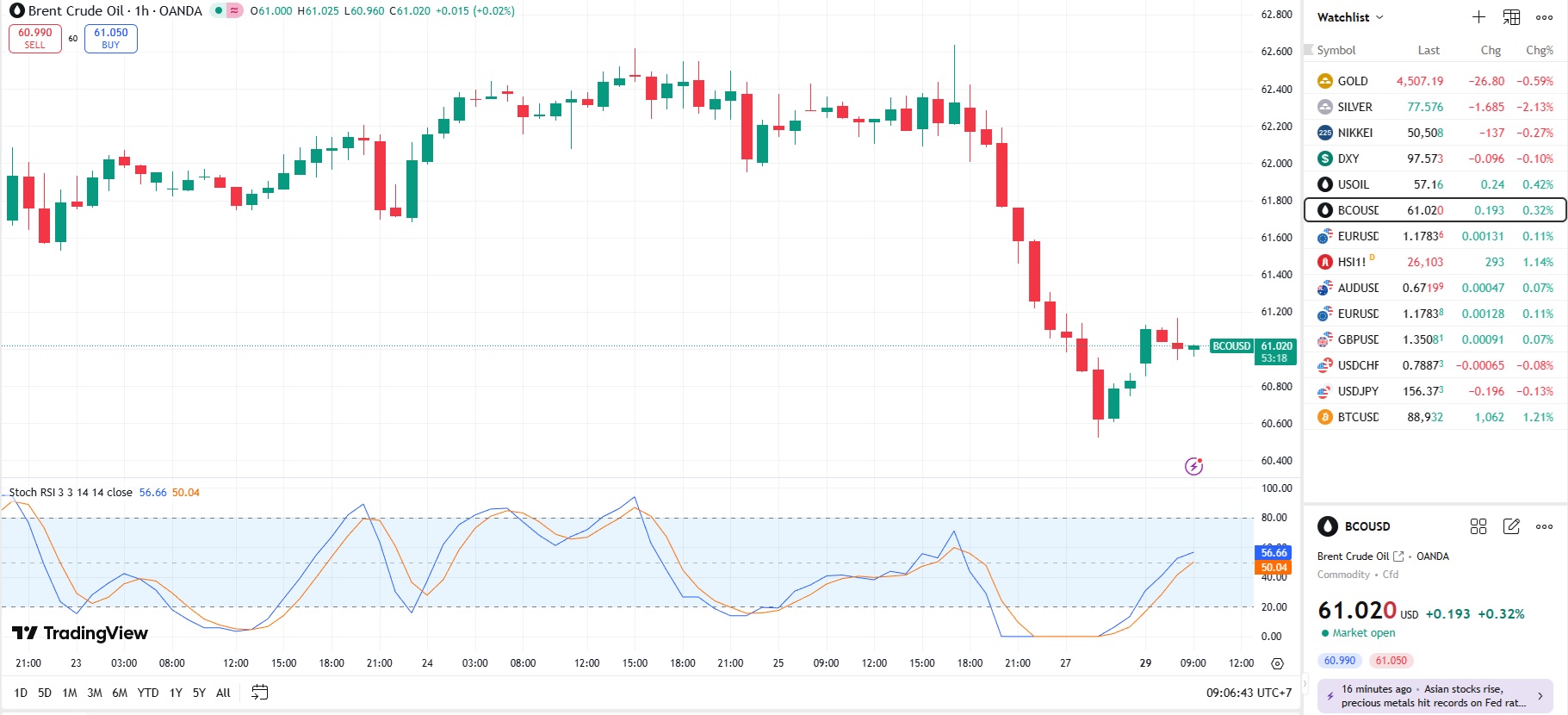The image size is (1568, 715).
Task: Open watchlist advanced view icon
Action: coord(1511,17)
